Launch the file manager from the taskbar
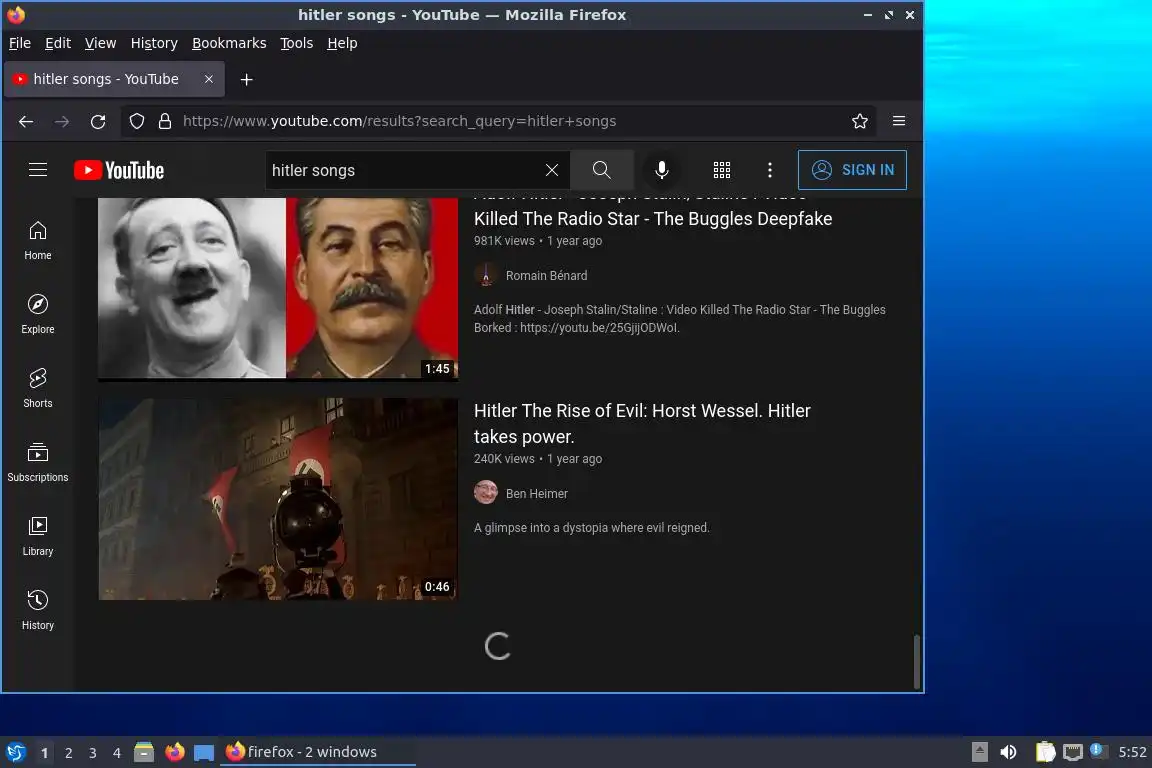Viewport: 1152px width, 768px height. tap(144, 752)
